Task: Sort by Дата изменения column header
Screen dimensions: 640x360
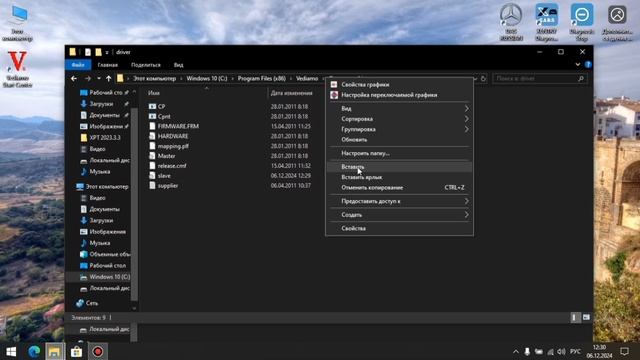Action: click(x=291, y=93)
